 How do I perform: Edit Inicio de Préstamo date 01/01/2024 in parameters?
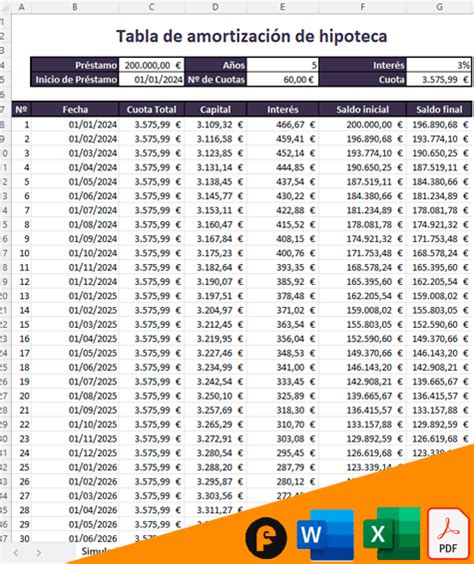click(x=151, y=79)
